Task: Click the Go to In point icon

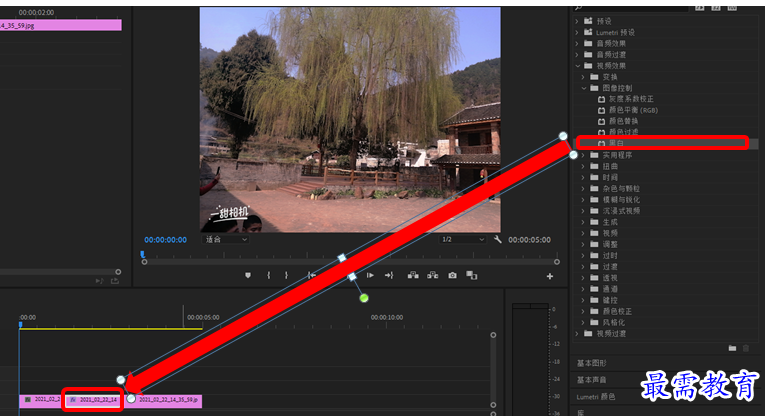Action: tap(311, 276)
